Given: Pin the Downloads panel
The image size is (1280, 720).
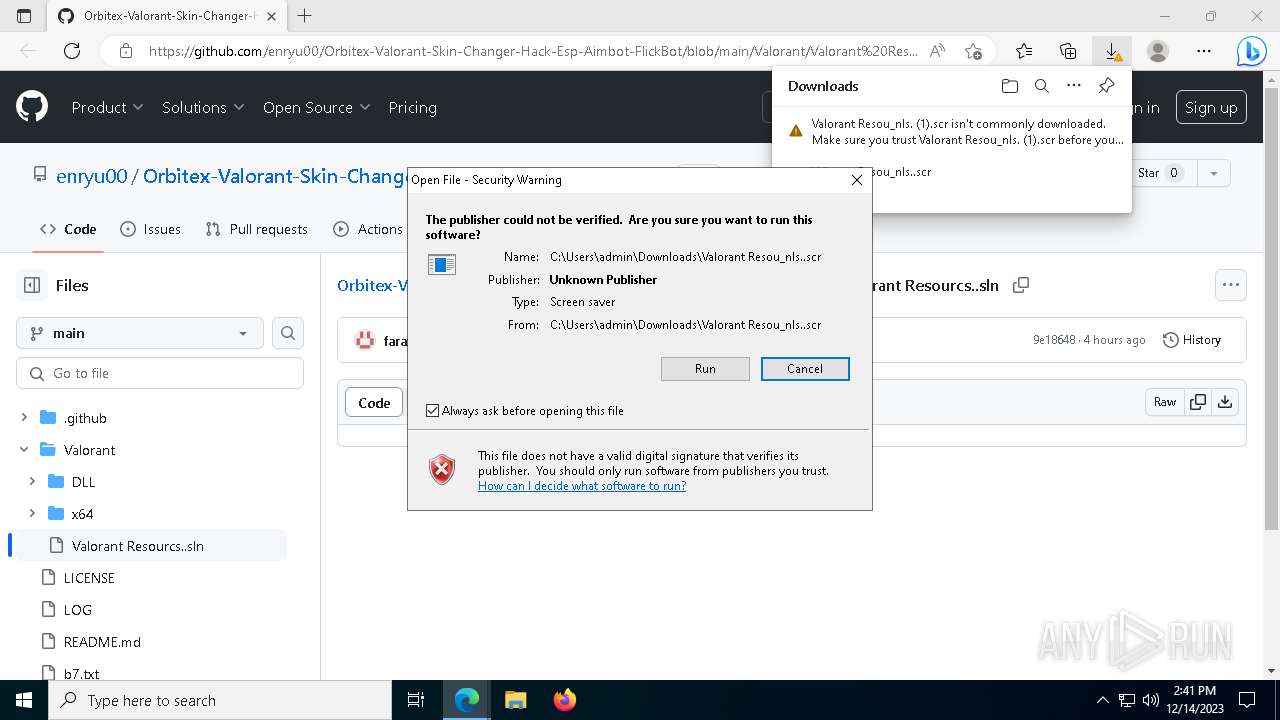Looking at the screenshot, I should [x=1106, y=86].
